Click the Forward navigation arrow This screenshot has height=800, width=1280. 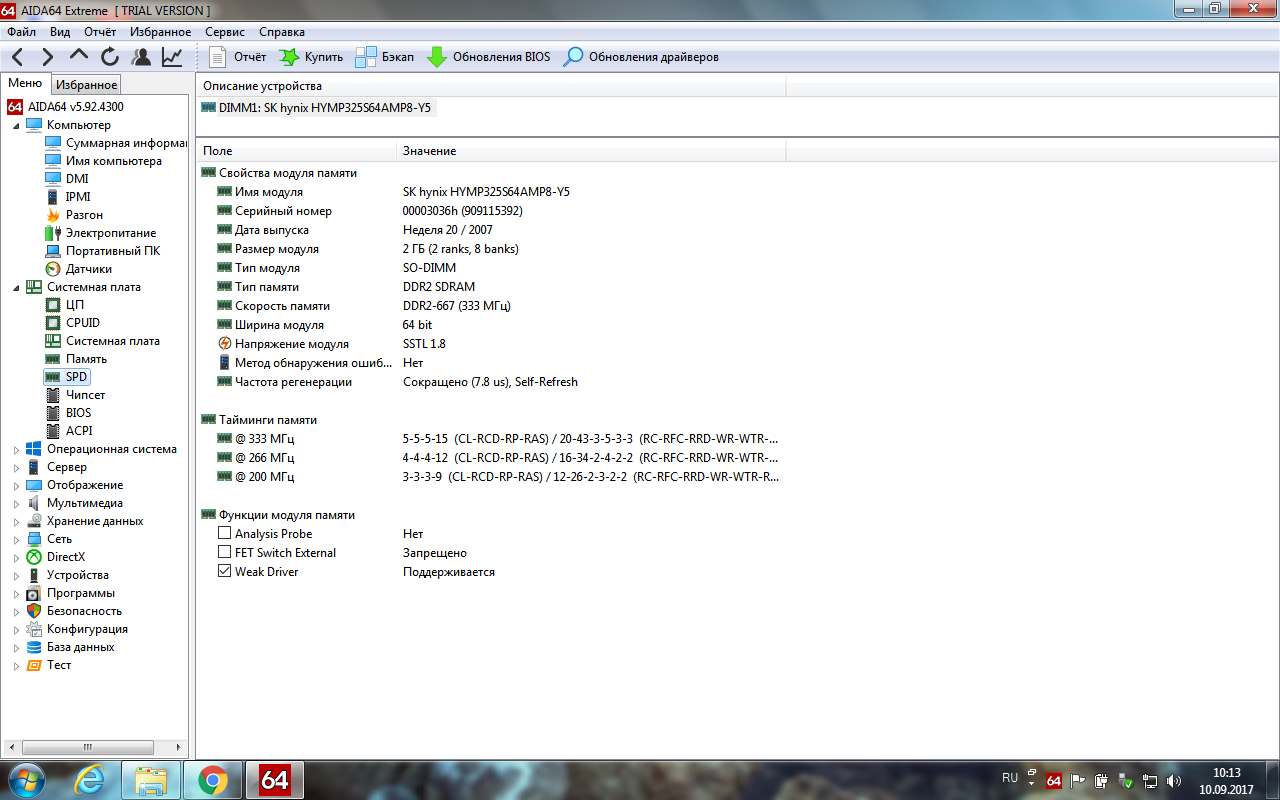point(47,57)
